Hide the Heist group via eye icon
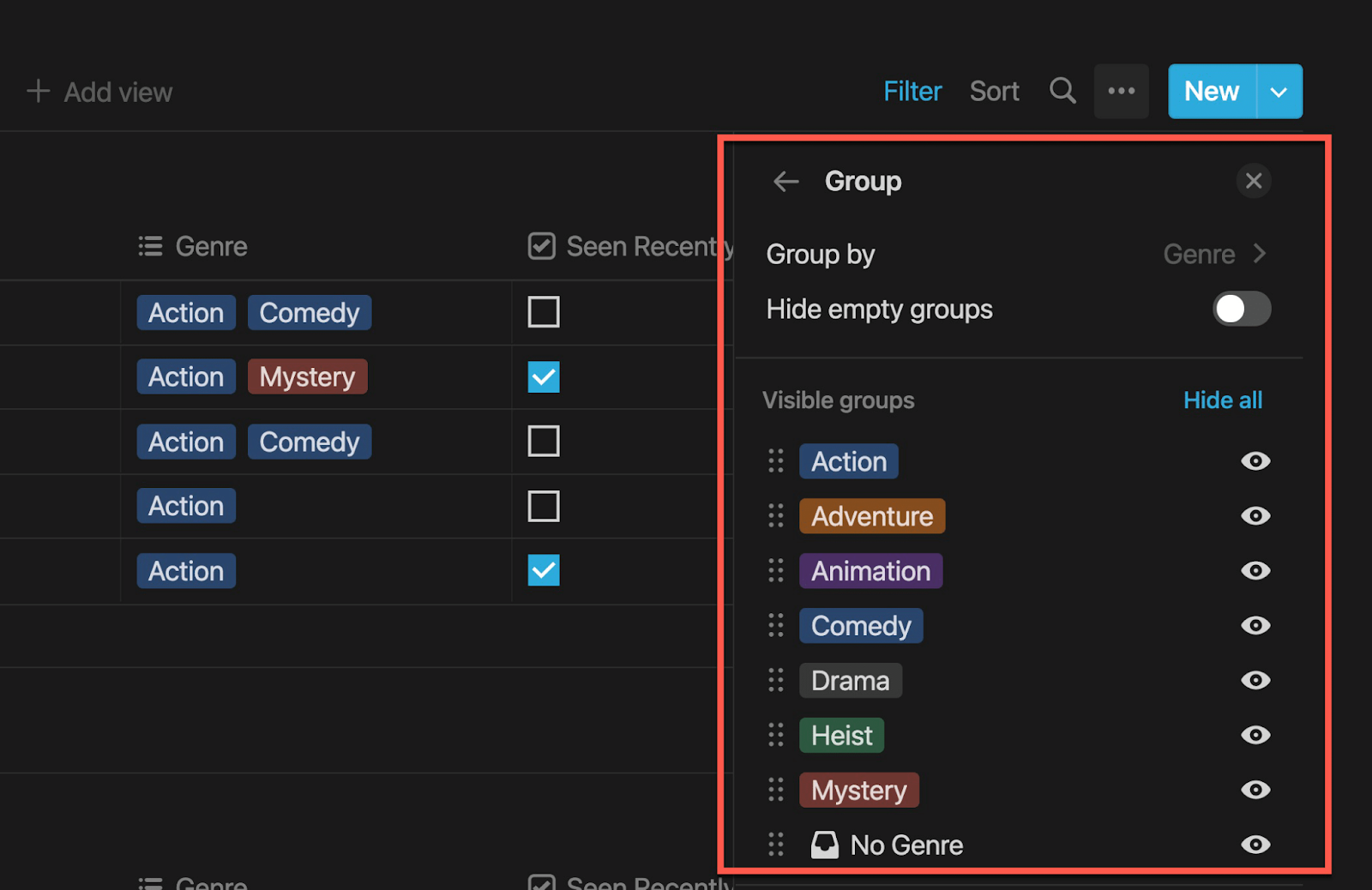Image resolution: width=1372 pixels, height=890 pixels. point(1255,736)
